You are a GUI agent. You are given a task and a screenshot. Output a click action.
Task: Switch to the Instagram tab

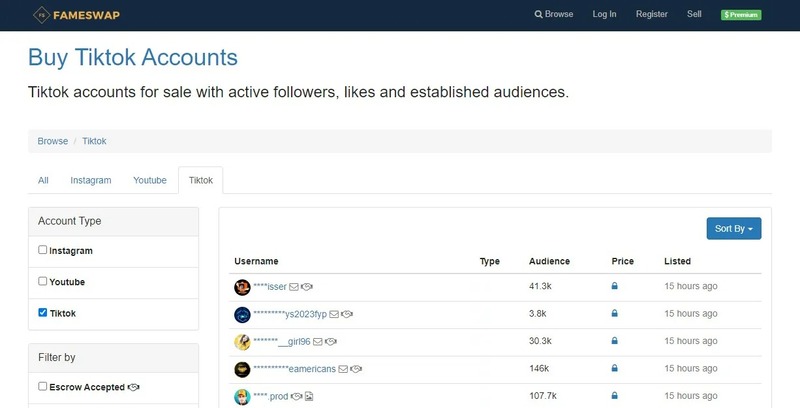coord(91,180)
